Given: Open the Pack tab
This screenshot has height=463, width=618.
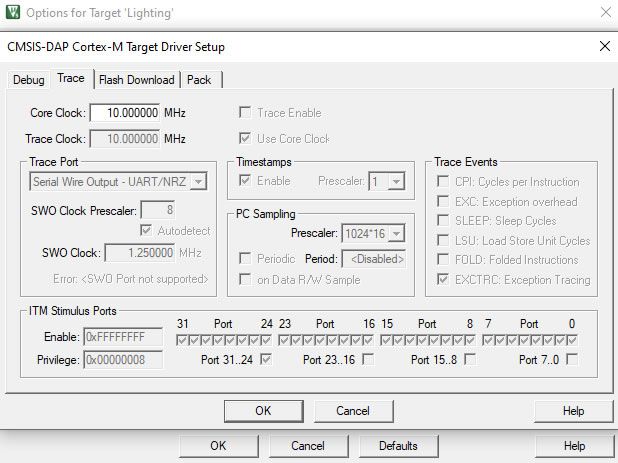Looking at the screenshot, I should coord(199,80).
